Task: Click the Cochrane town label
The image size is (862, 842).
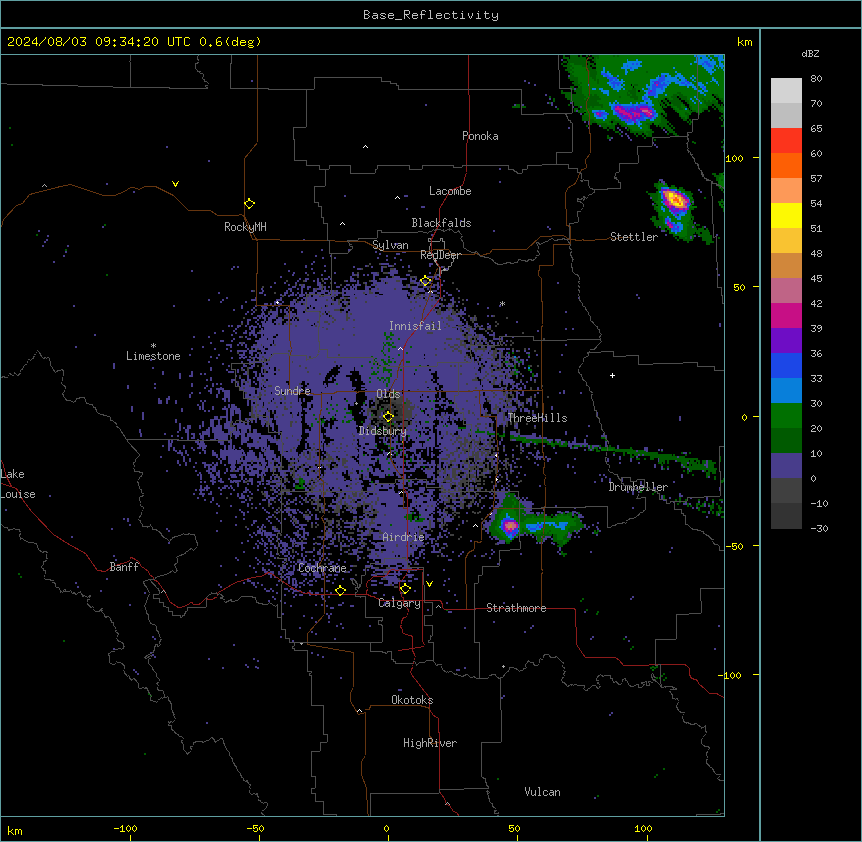Action: (x=322, y=568)
